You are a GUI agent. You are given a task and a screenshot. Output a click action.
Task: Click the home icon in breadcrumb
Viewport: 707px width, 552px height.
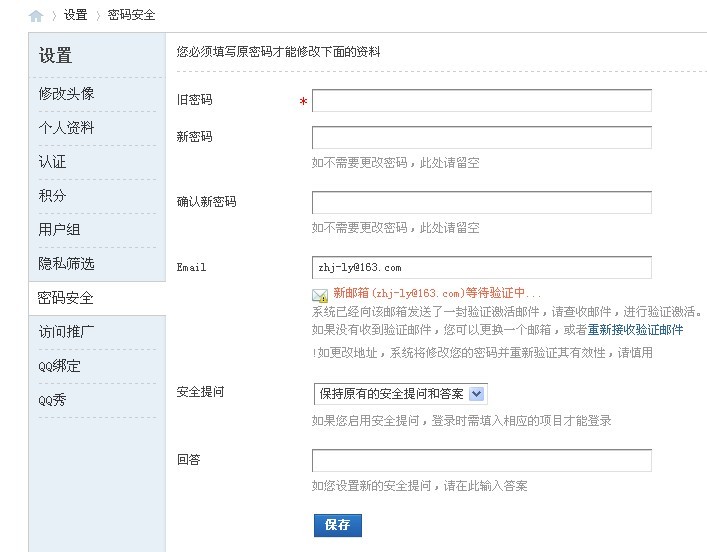click(x=36, y=16)
